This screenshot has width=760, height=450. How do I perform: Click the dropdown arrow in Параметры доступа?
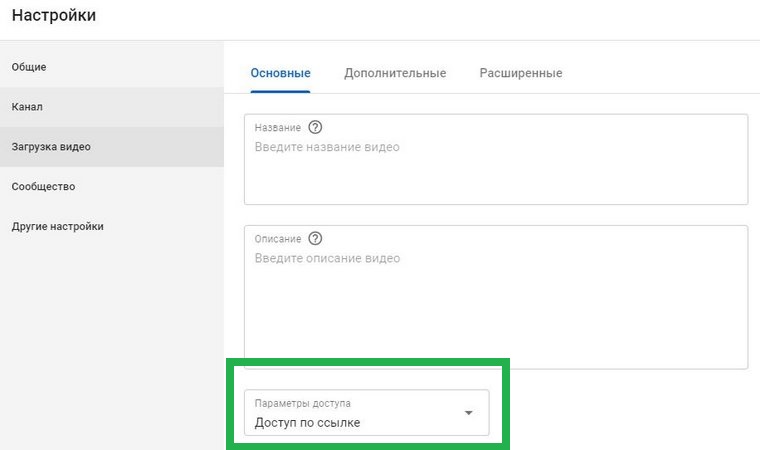pyautogui.click(x=469, y=413)
